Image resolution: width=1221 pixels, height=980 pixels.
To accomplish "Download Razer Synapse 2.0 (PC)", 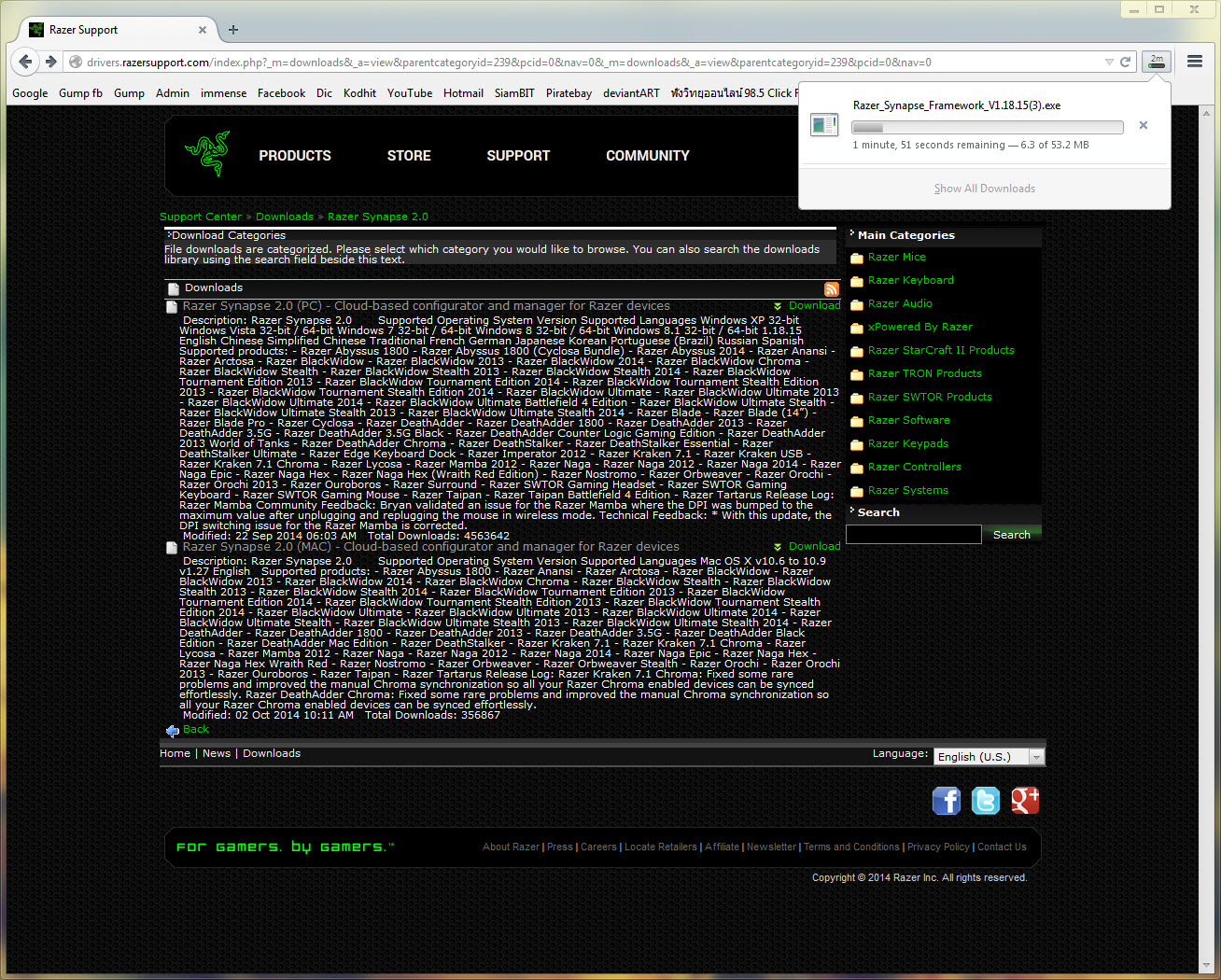I will point(814,305).
